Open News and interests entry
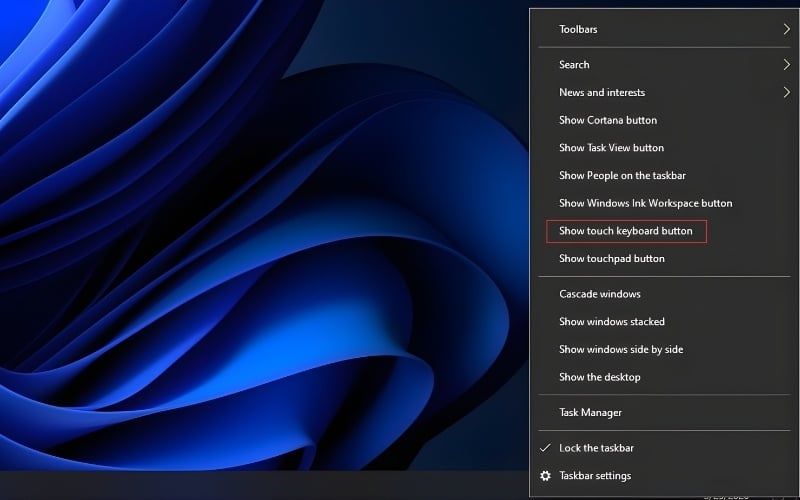 [x=664, y=92]
